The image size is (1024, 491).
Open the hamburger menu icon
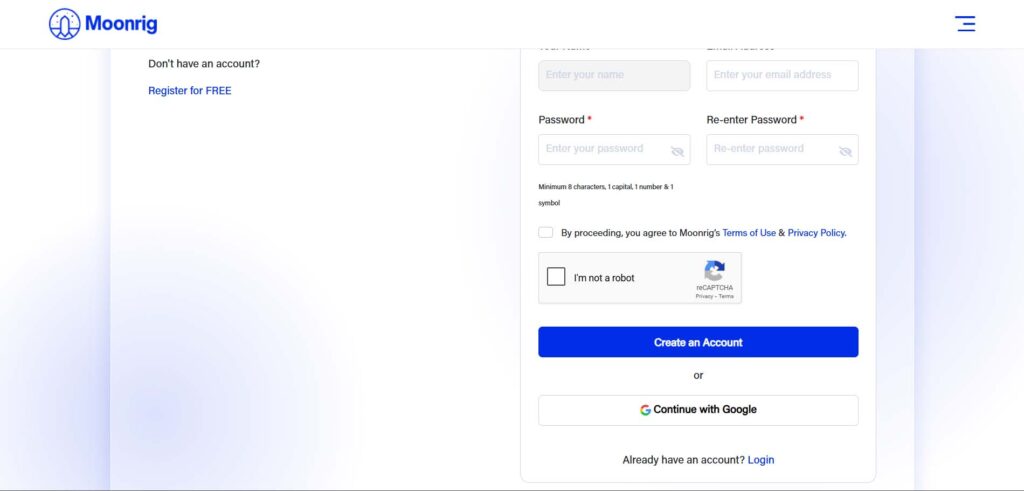point(965,24)
